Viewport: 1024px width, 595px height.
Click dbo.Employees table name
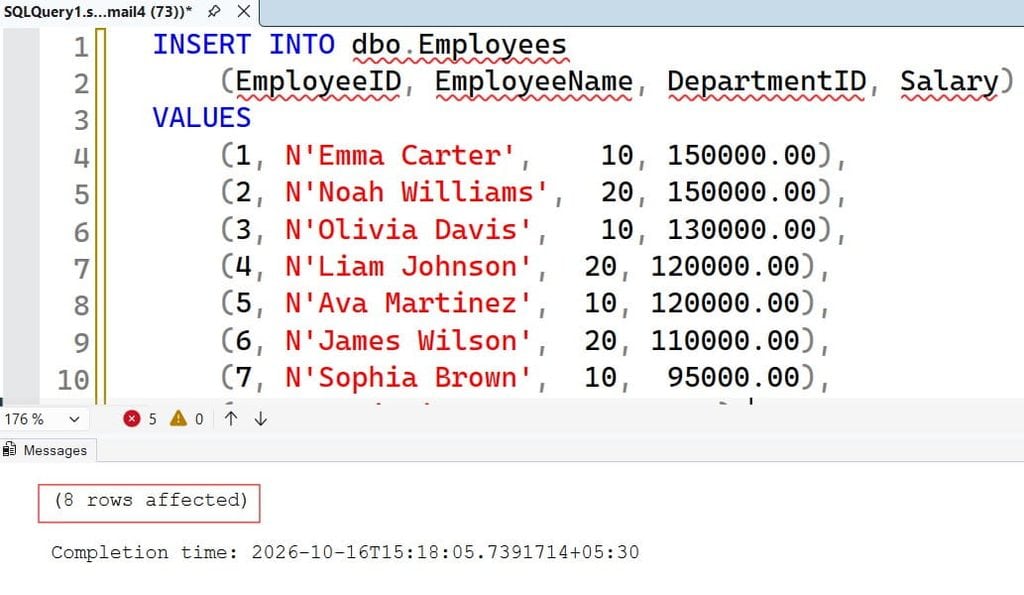pyautogui.click(x=459, y=44)
